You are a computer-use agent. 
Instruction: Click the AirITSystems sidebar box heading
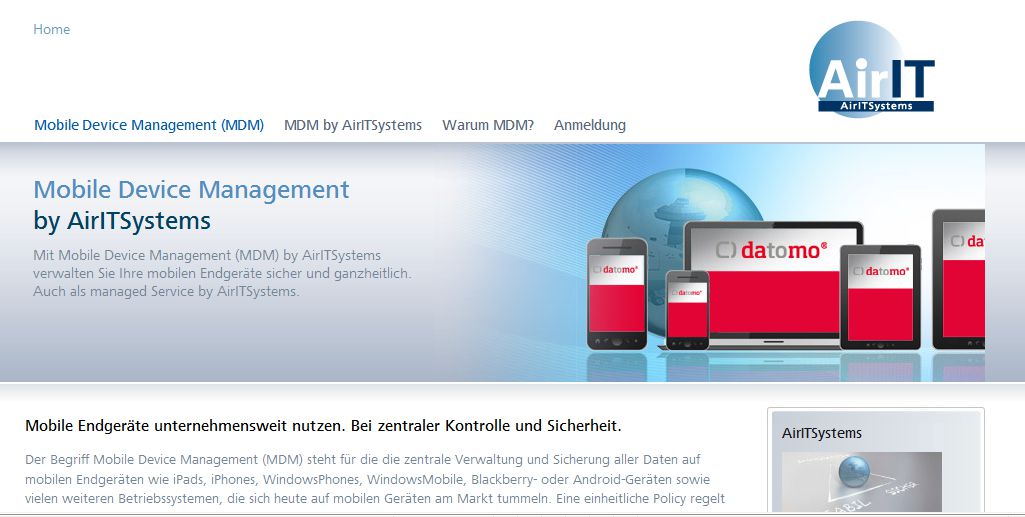click(822, 433)
